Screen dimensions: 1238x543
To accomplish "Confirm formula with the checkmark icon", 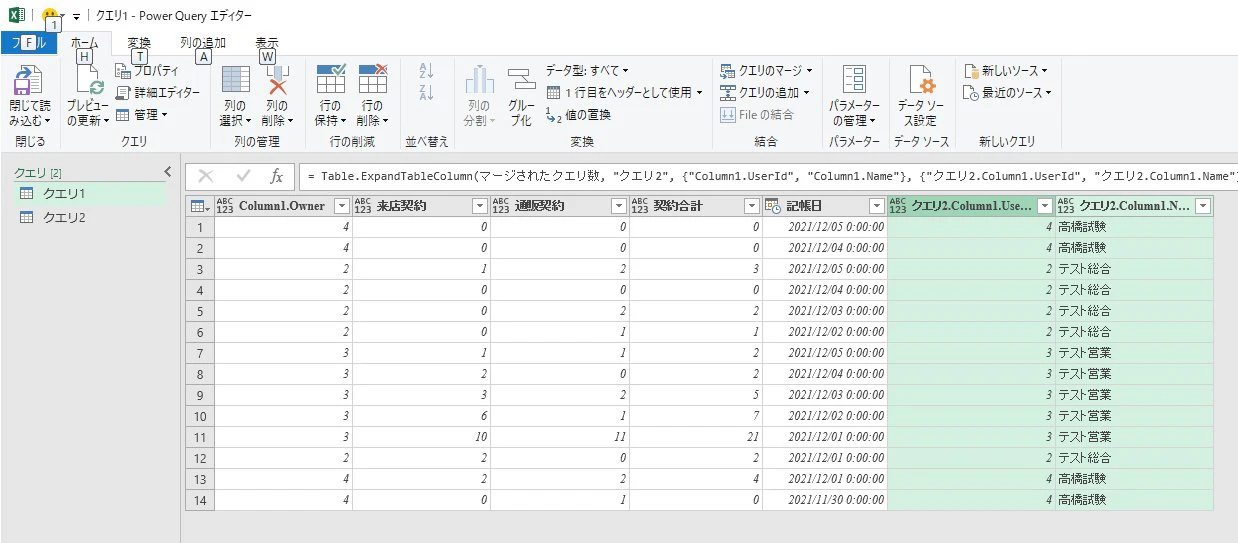I will 242,177.
